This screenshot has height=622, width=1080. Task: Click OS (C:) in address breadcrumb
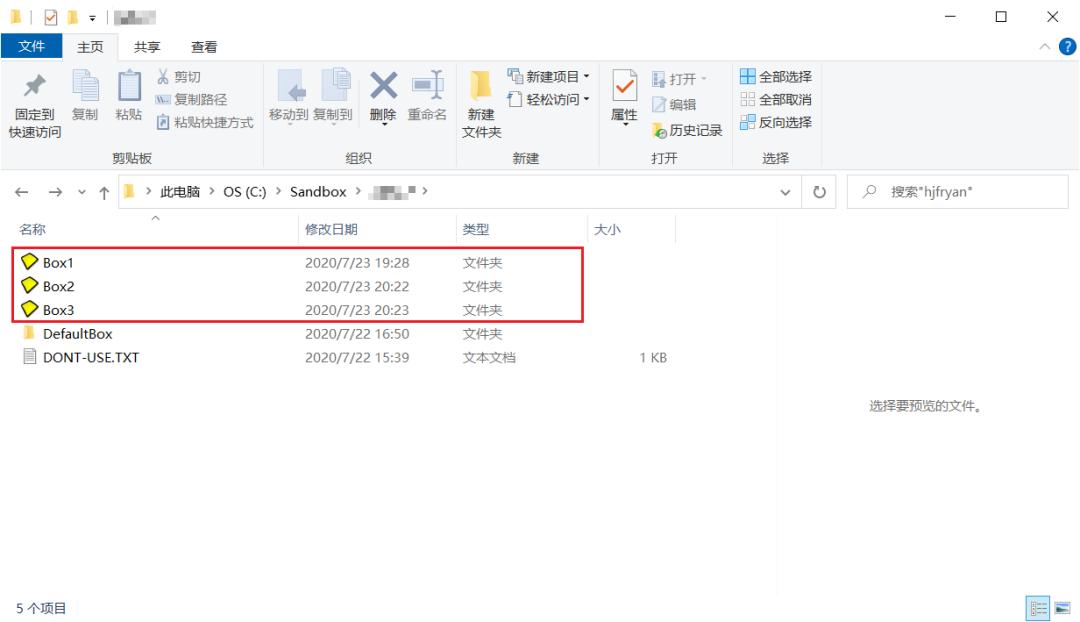(x=245, y=191)
